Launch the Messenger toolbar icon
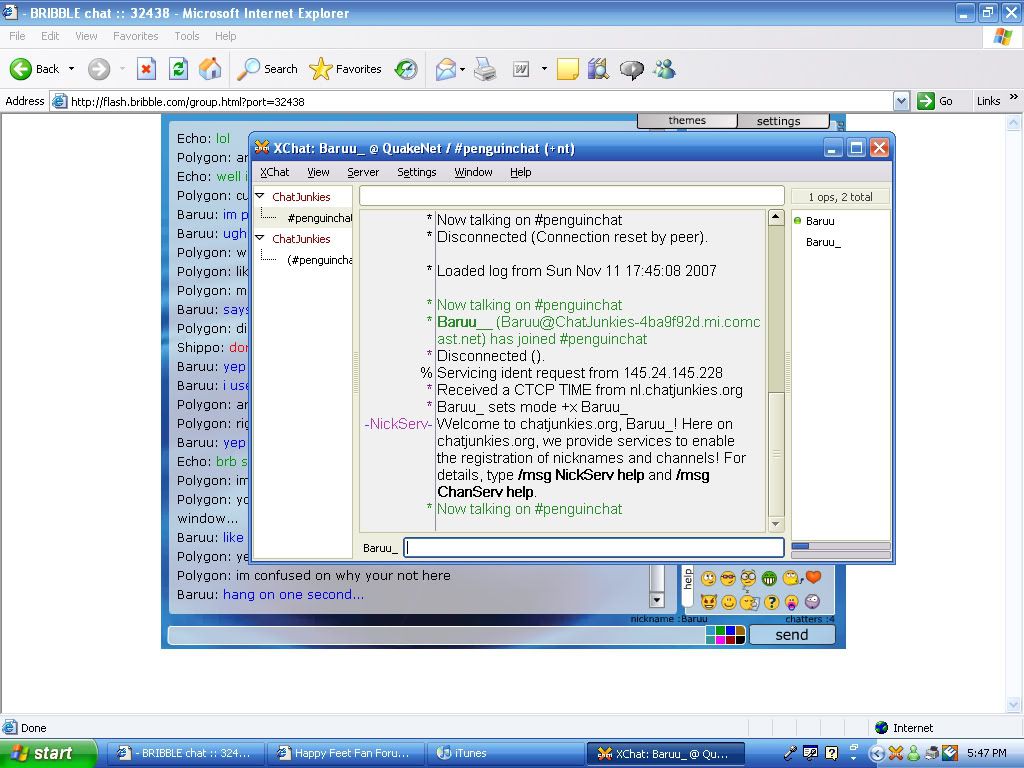Screen dimensions: 1024x768 [664, 69]
